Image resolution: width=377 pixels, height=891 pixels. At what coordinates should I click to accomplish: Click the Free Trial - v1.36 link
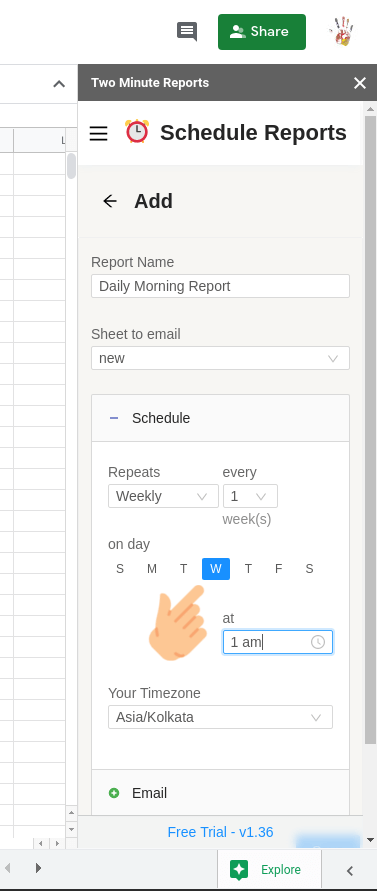[x=220, y=832]
